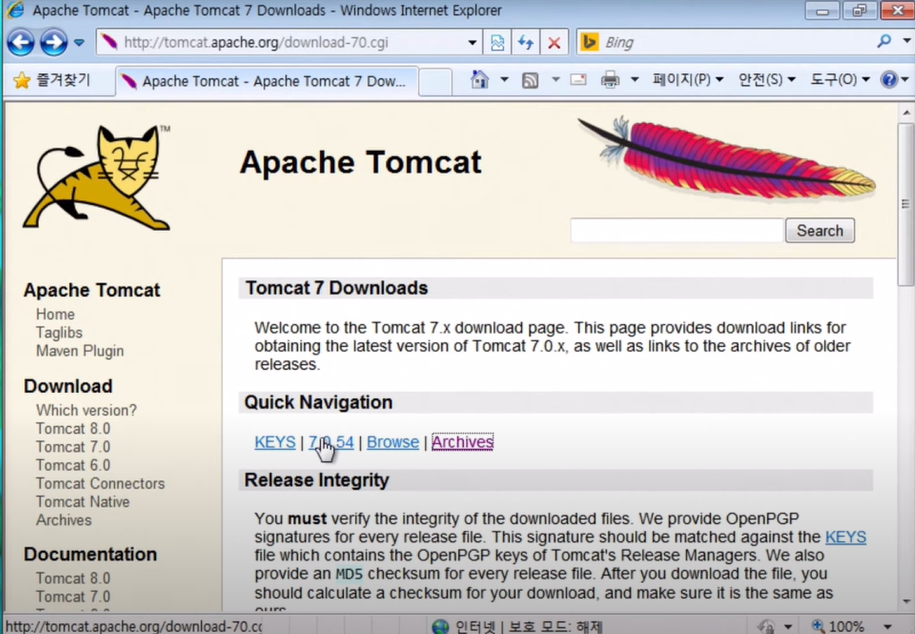
Task: Select the Apache Tomcat 7 Downloads tab
Action: pos(267,82)
